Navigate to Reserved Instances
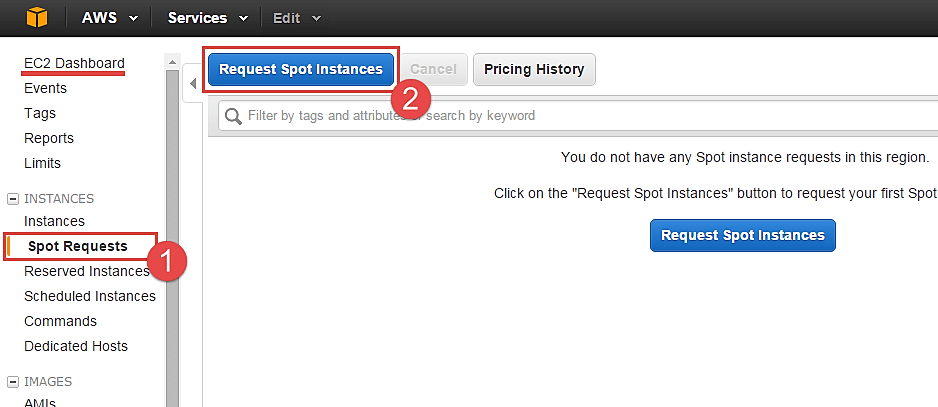This screenshot has width=938, height=407. pyautogui.click(x=86, y=271)
